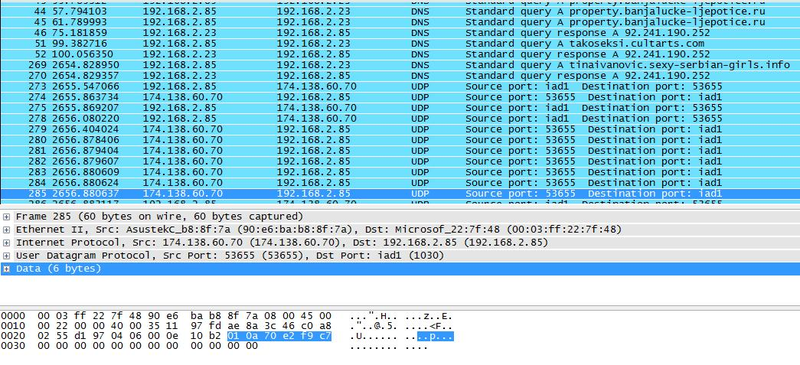Image resolution: width=800 pixels, height=365 pixels.
Task: Expand the User Datagram Protocol node
Action: point(6,256)
